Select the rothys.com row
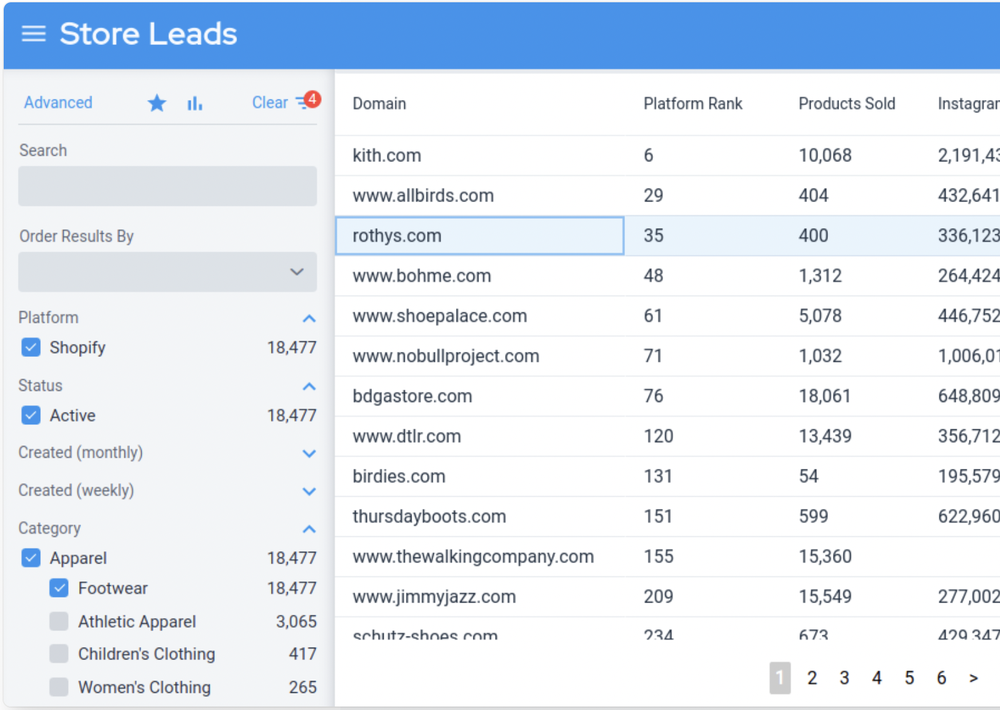This screenshot has width=1000, height=710. 479,236
